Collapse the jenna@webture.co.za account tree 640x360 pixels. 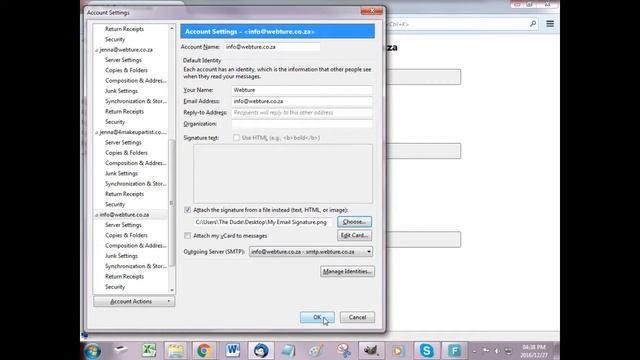point(97,50)
